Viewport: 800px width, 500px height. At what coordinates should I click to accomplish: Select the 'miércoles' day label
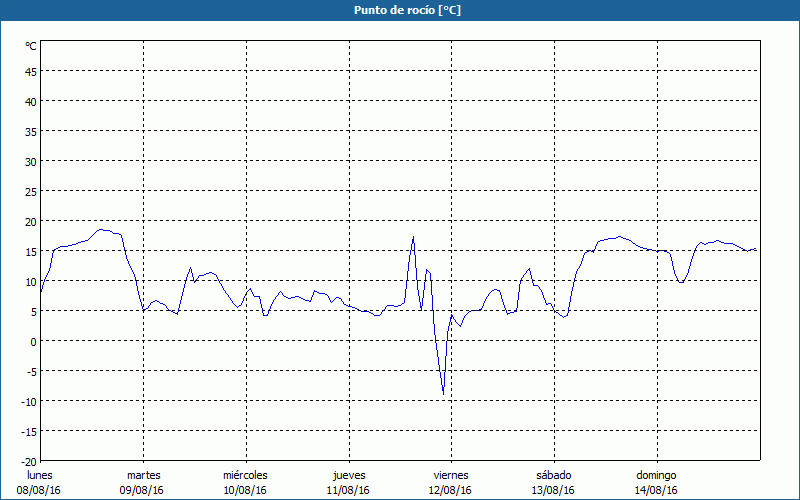click(x=245, y=475)
